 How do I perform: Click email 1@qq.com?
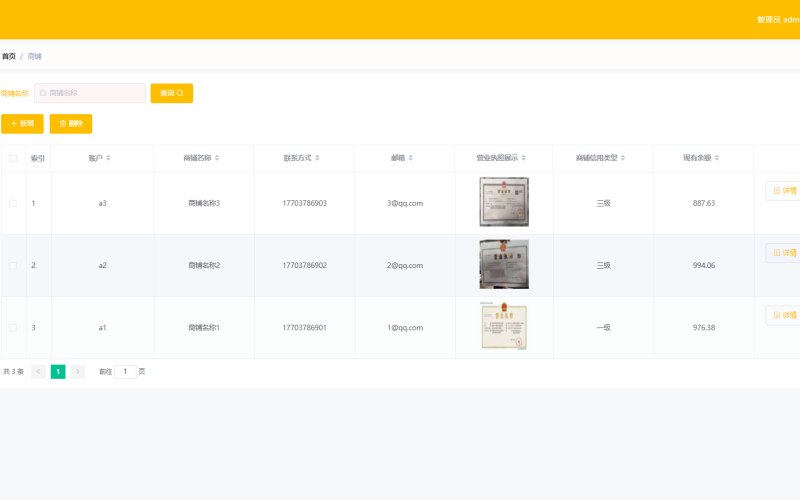pyautogui.click(x=405, y=328)
